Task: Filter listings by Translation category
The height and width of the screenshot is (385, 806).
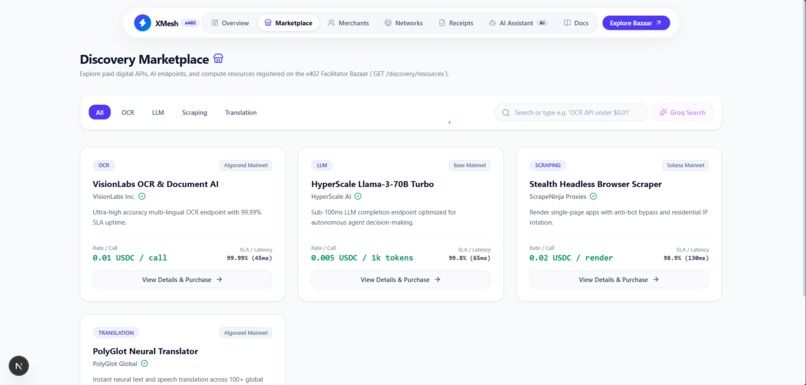Action: (x=241, y=112)
